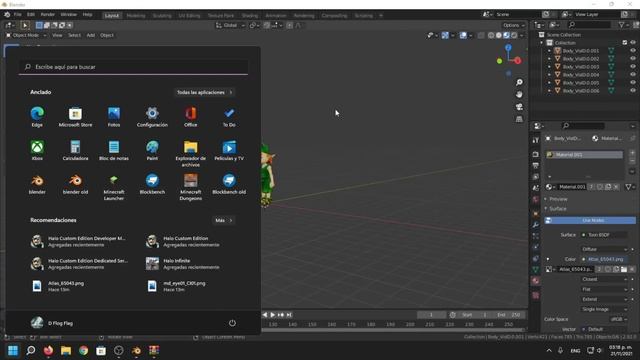
Task: Toggle rendered viewport shading mode
Action: [514, 36]
